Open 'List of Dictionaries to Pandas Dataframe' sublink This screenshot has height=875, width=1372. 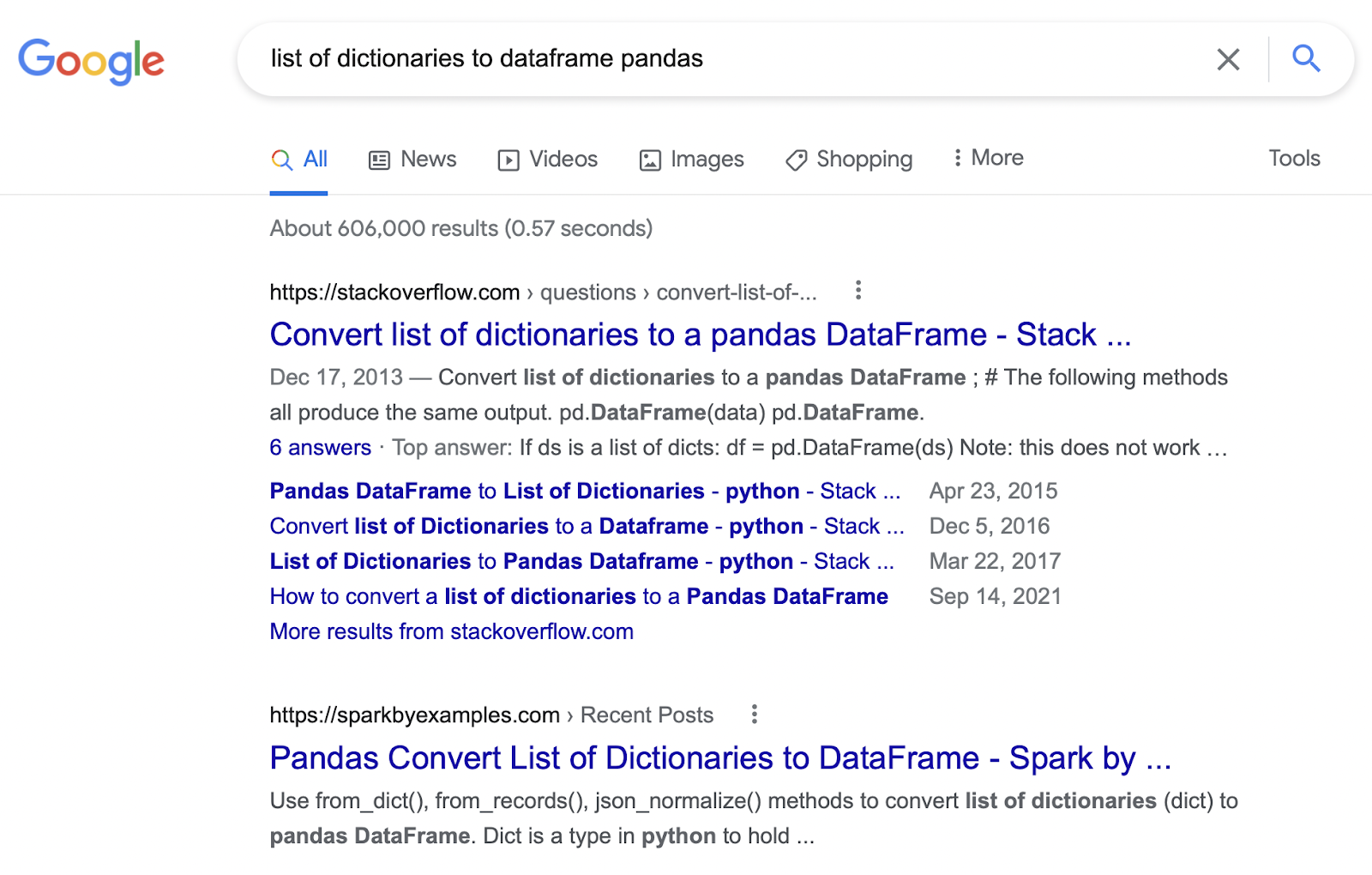582,561
